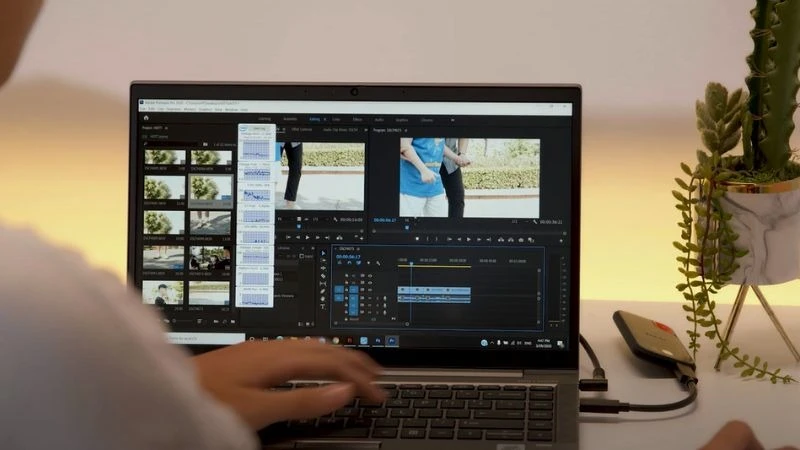Add marker button in Program monitor
This screenshot has height=450, width=800.
[x=417, y=239]
